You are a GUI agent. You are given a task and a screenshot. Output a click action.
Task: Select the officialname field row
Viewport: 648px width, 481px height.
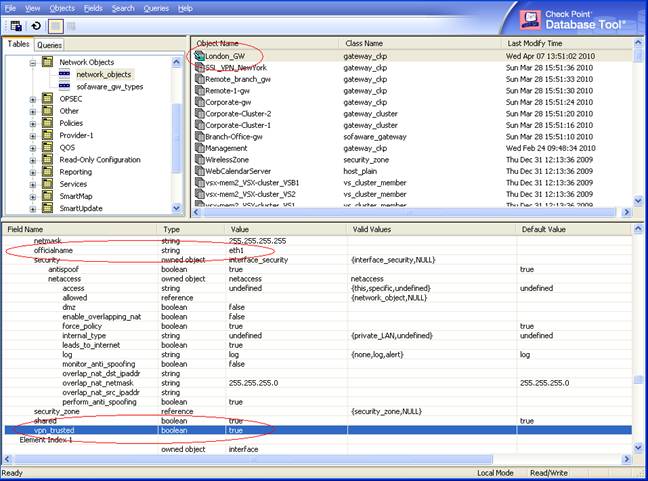pyautogui.click(x=318, y=250)
